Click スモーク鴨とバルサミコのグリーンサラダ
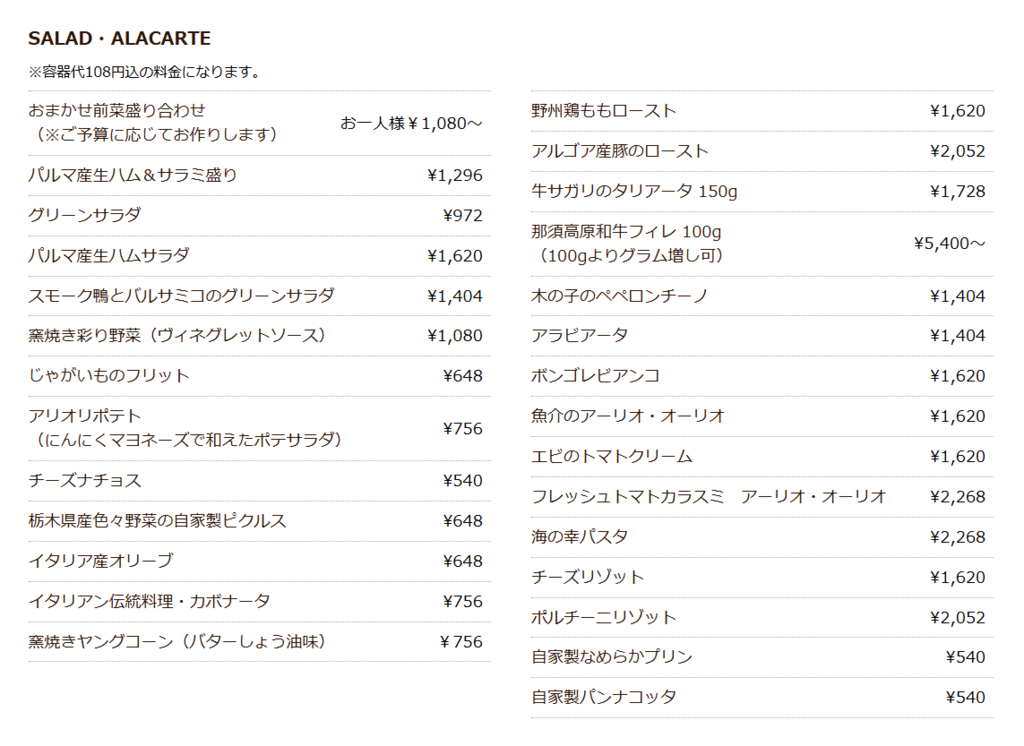Screen dimensions: 1024x746 coord(181,295)
